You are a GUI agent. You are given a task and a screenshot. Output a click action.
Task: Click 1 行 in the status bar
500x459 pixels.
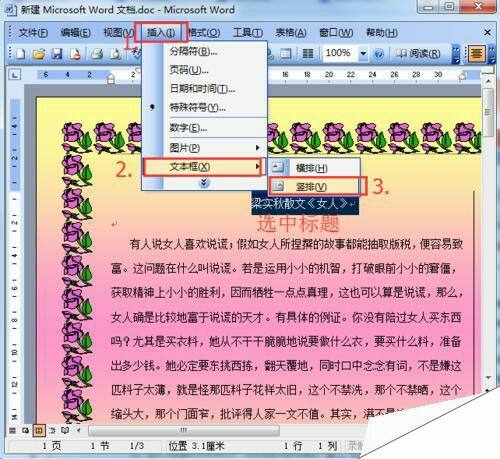pos(293,446)
